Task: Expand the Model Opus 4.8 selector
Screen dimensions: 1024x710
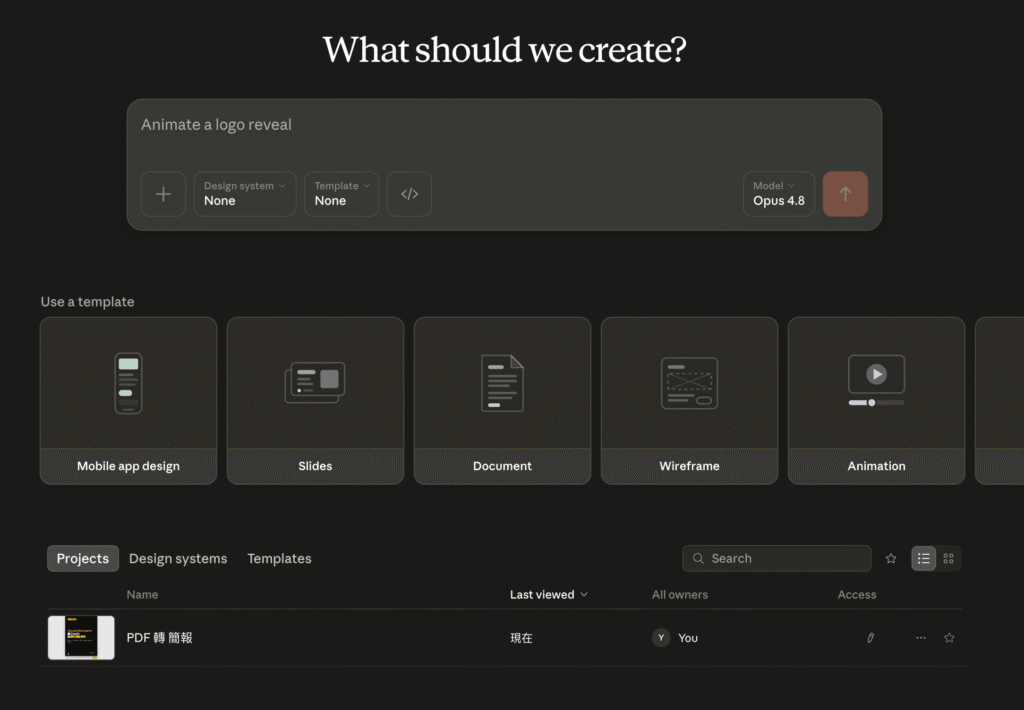Action: 779,194
